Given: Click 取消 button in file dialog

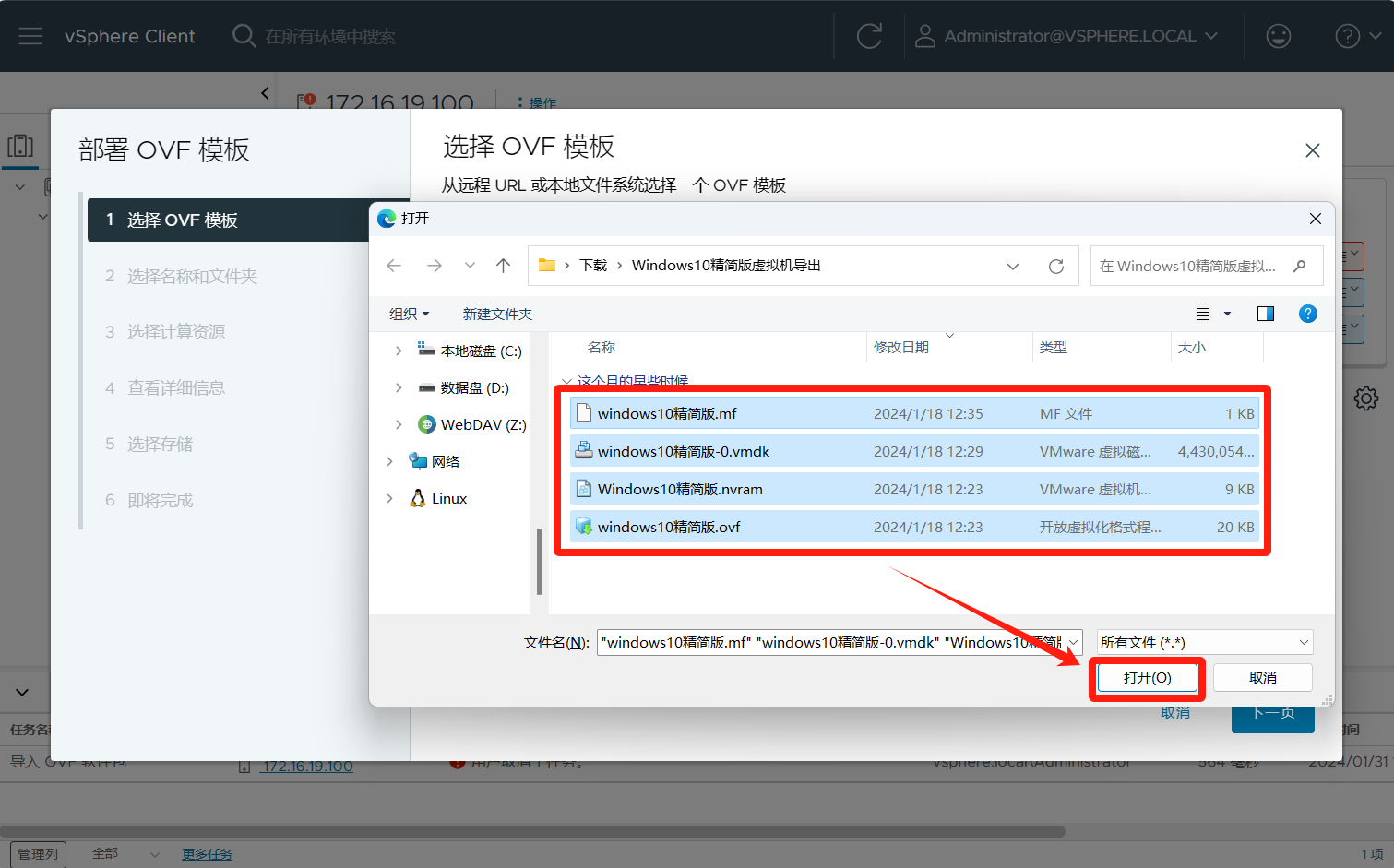Looking at the screenshot, I should click(x=1262, y=678).
